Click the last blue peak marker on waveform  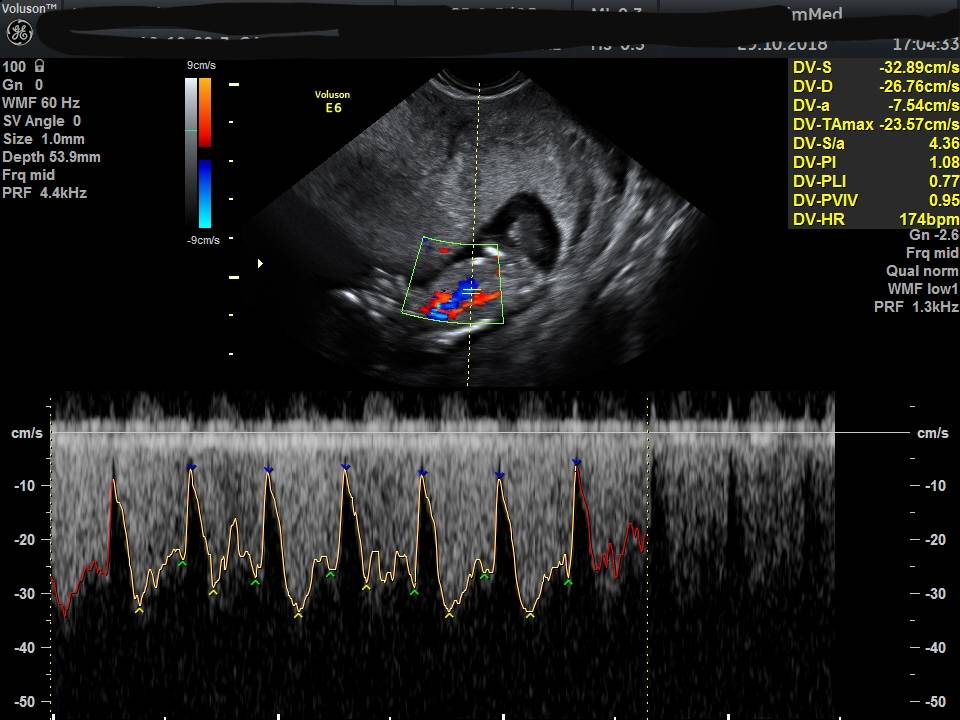point(577,462)
